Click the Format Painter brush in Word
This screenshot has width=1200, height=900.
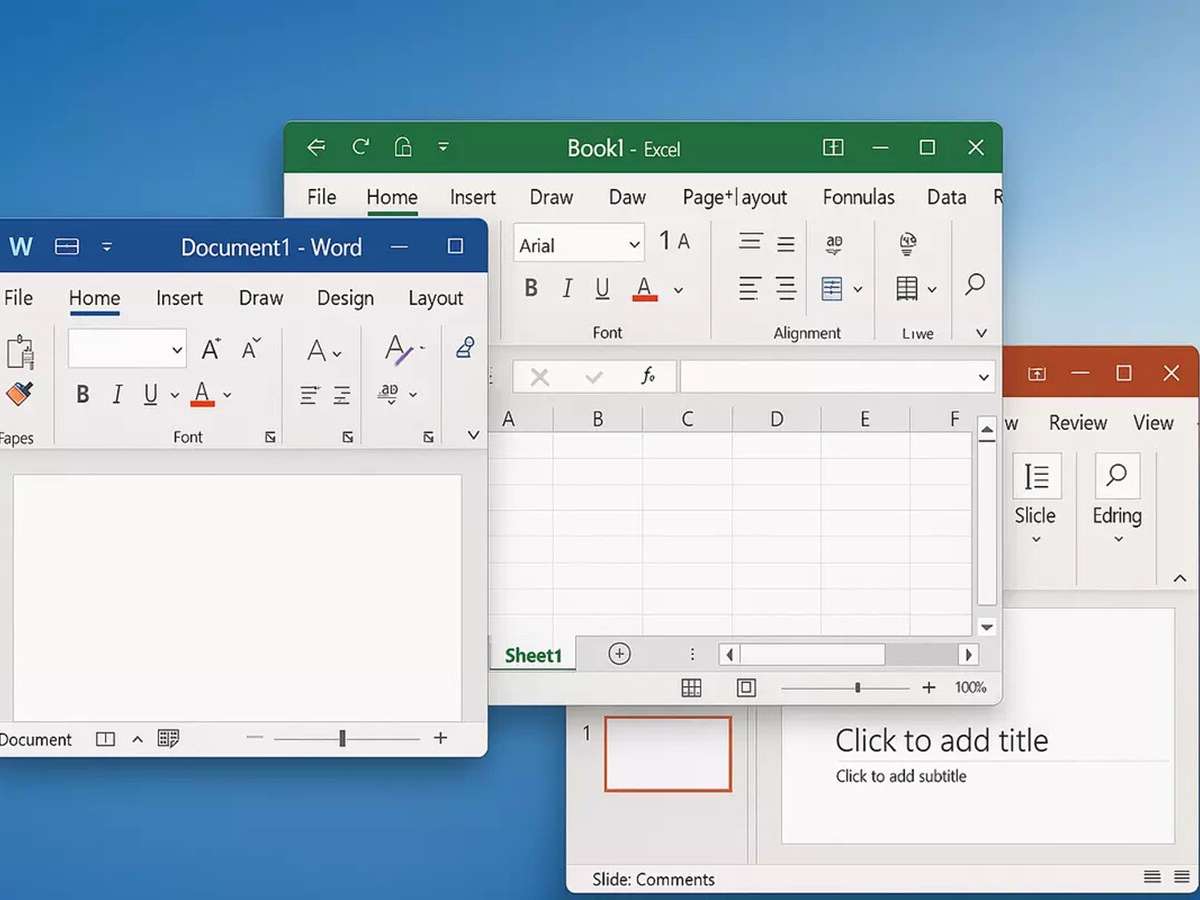coord(19,394)
